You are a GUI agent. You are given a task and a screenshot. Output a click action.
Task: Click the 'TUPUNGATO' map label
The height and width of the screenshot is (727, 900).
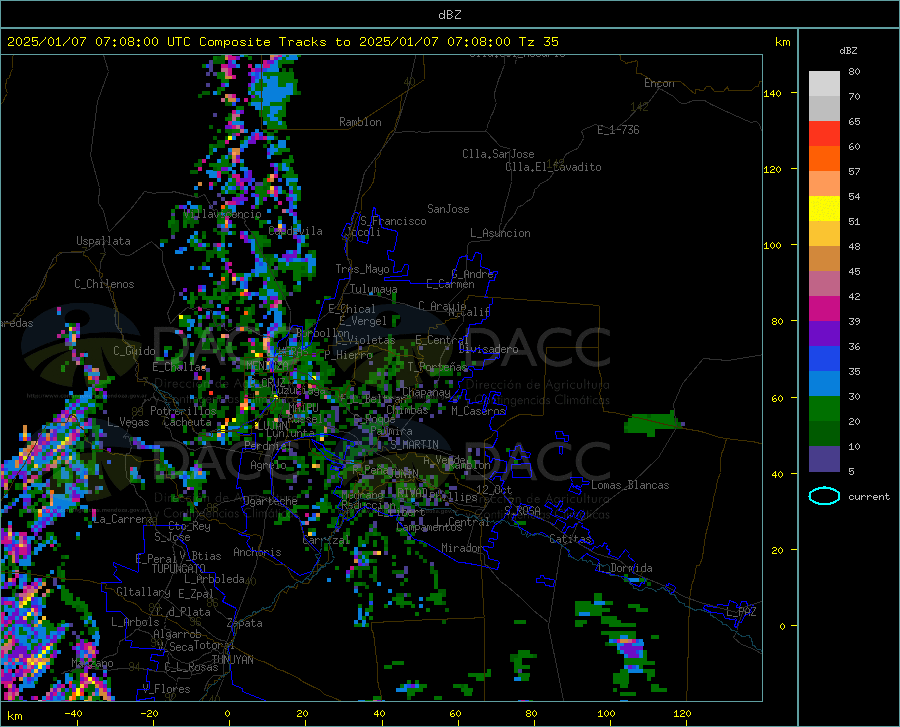179,569
